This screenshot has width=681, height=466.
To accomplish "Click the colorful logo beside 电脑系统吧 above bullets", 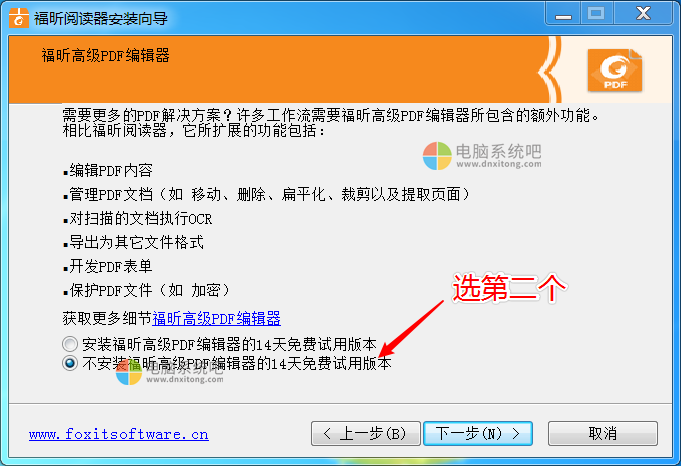I will [x=437, y=156].
